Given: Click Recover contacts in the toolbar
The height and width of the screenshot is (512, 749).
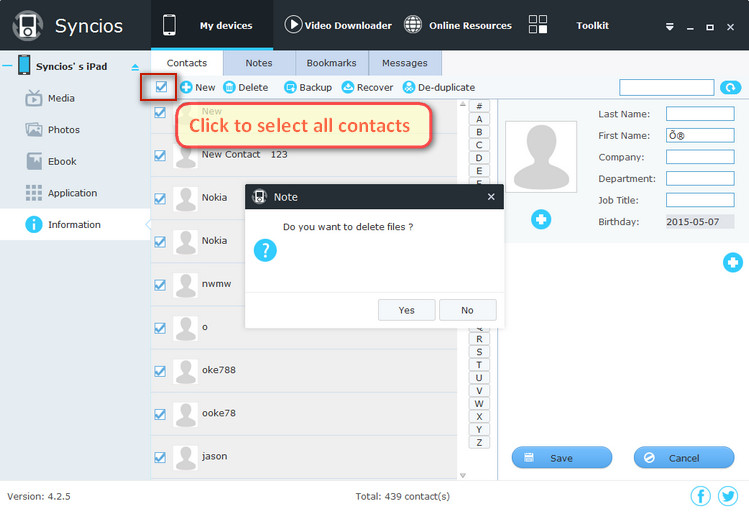Looking at the screenshot, I should (367, 87).
